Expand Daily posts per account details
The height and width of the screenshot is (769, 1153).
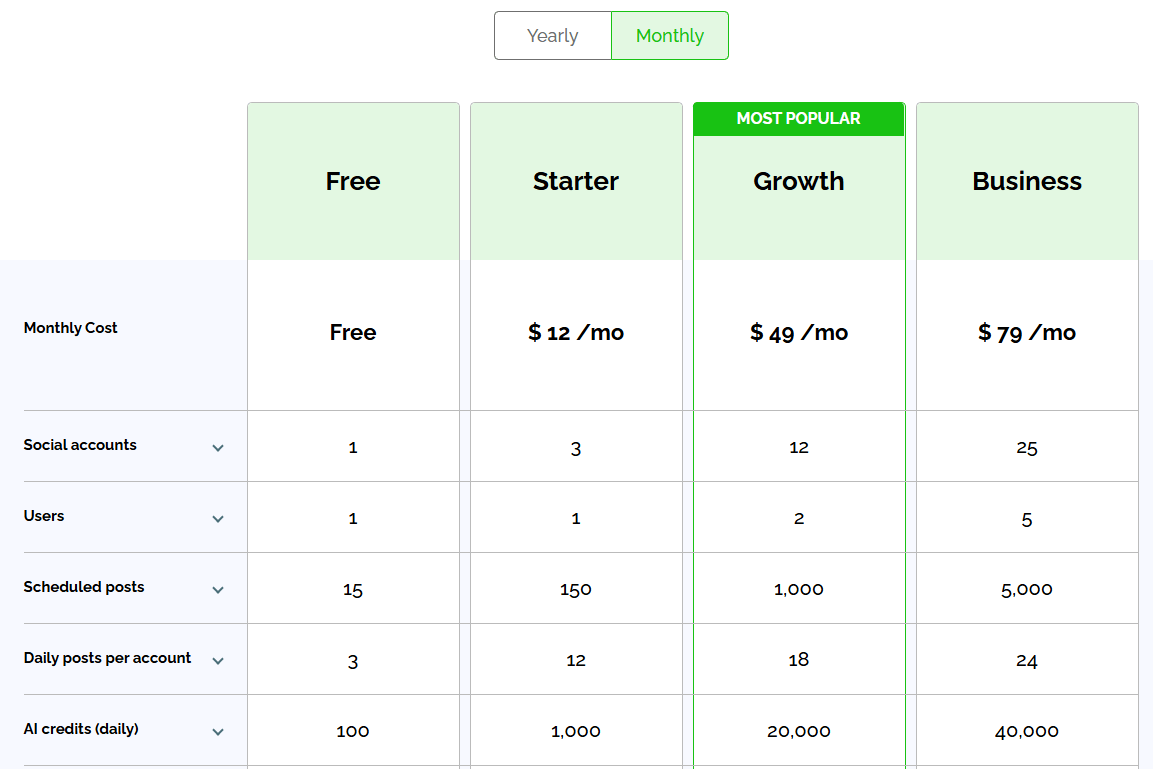point(218,660)
